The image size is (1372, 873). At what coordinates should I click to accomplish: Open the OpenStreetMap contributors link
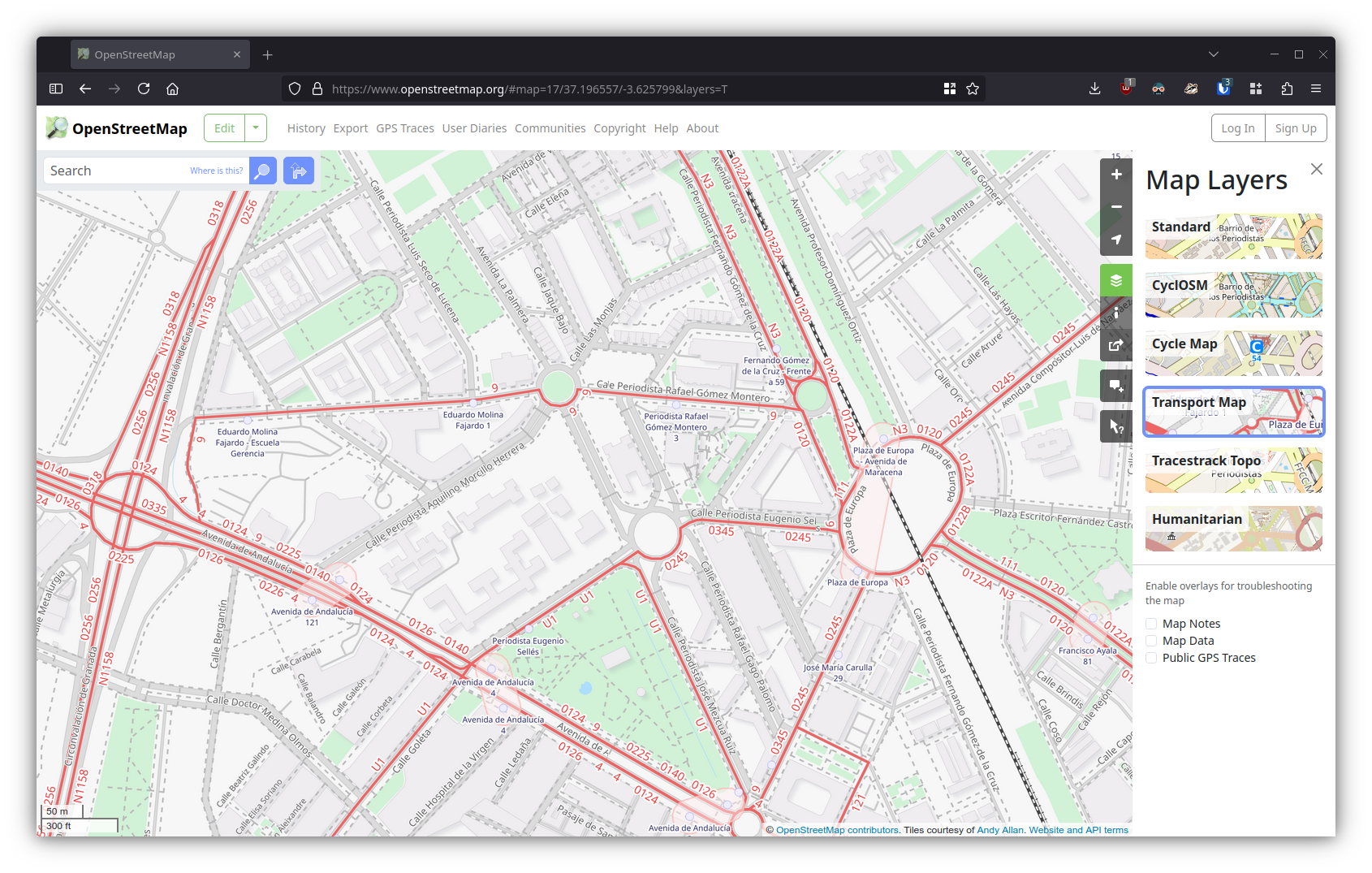(x=837, y=830)
